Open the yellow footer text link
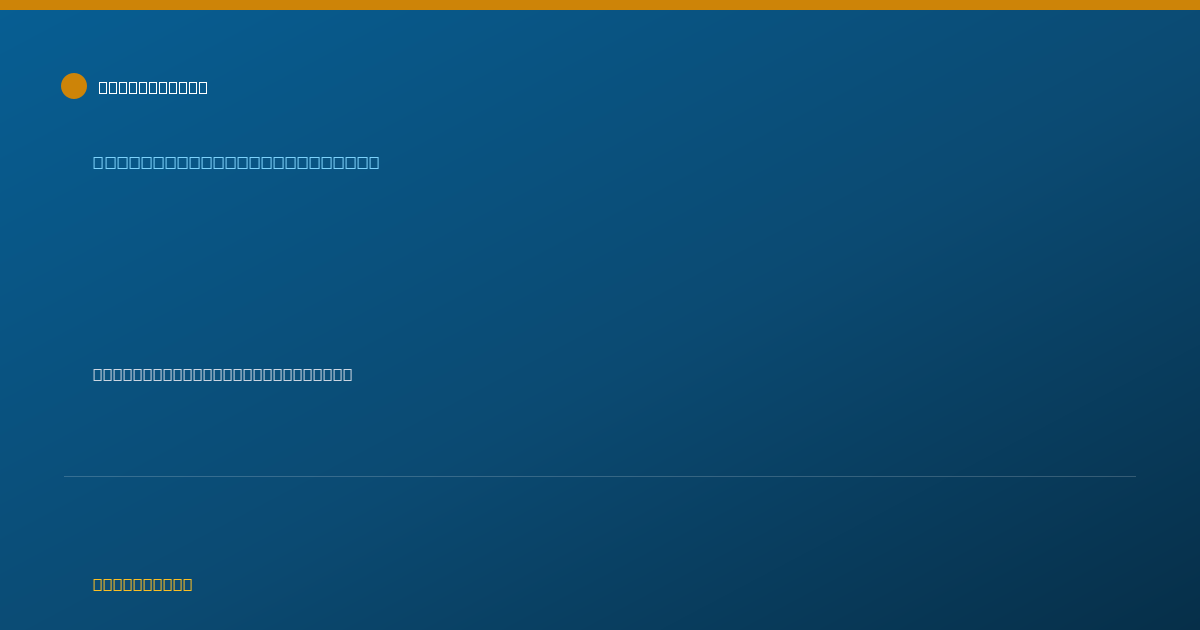This screenshot has width=1200, height=630. click(143, 584)
